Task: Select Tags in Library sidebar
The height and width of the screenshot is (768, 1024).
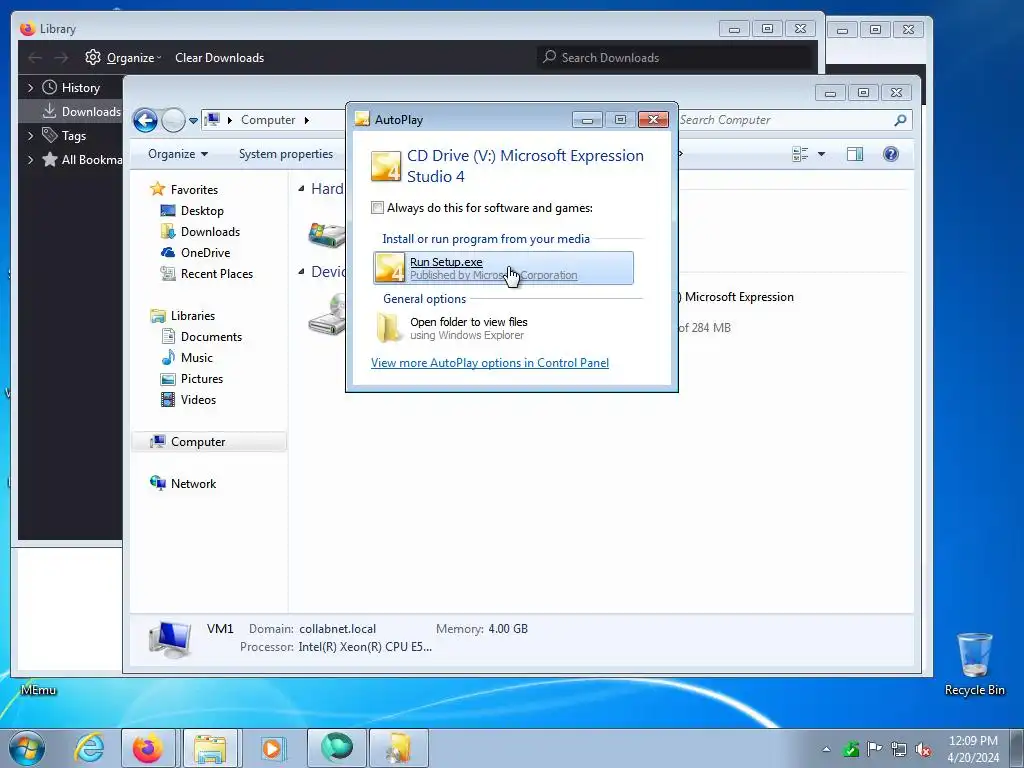Action: pyautogui.click(x=73, y=136)
